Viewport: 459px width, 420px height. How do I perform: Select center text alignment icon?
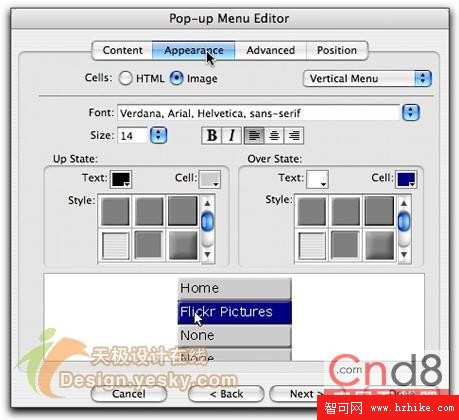(274, 136)
